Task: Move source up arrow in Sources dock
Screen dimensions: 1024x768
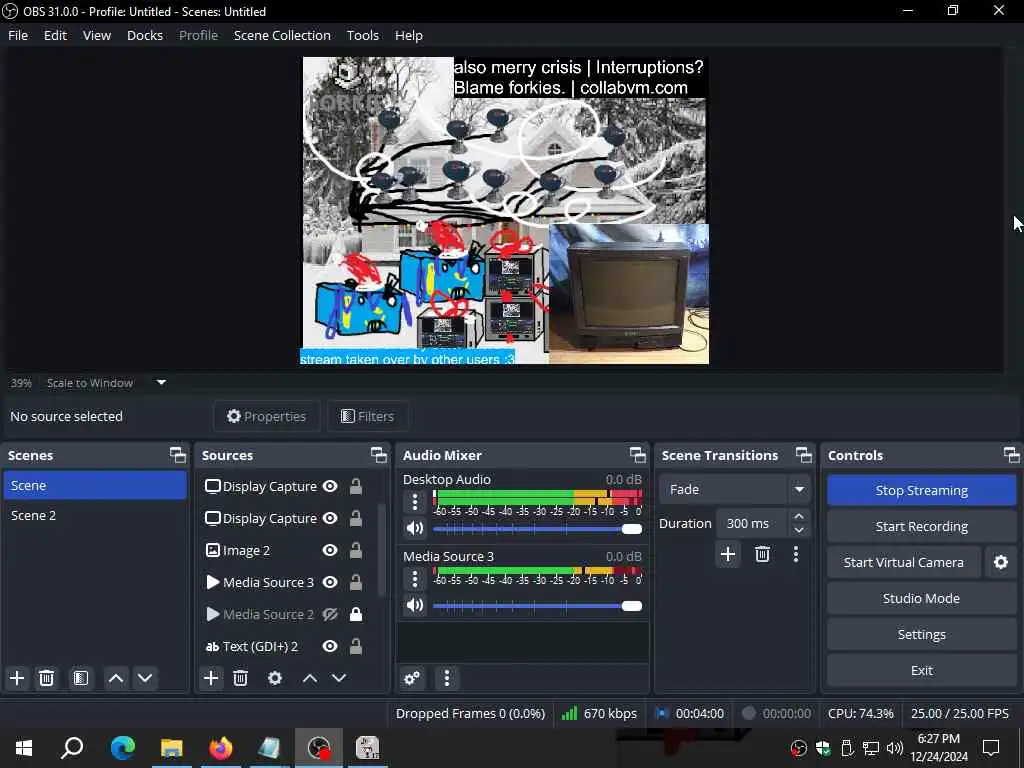Action: click(310, 678)
